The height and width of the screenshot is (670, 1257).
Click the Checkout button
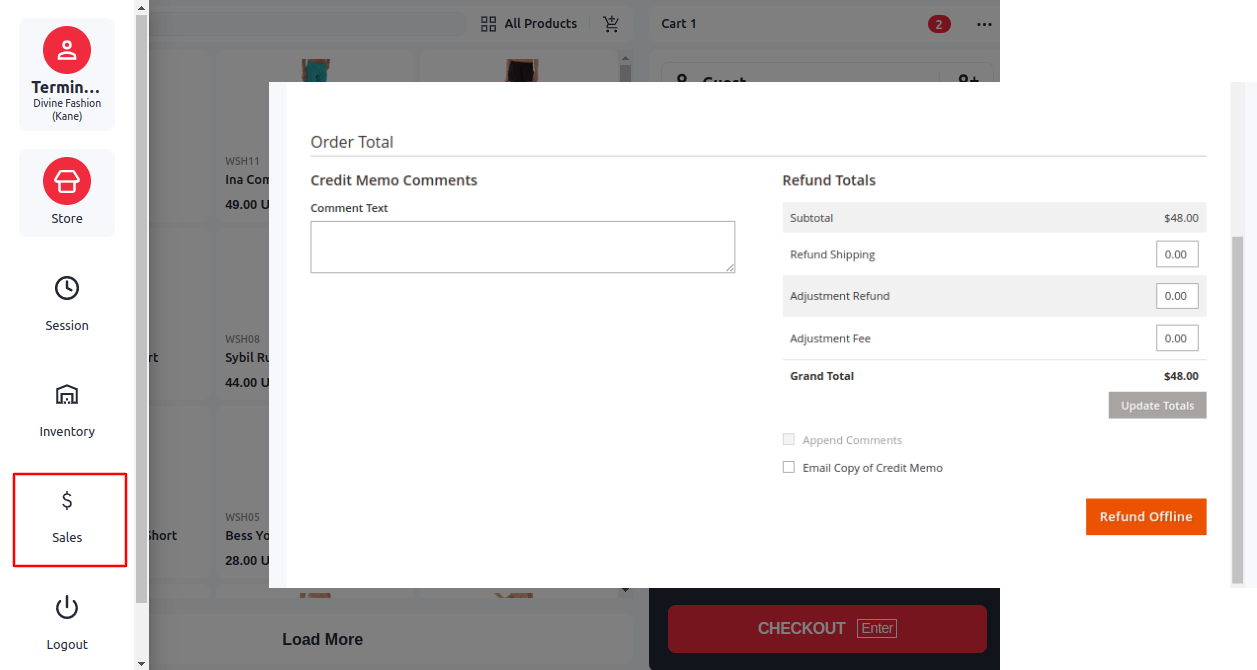tap(827, 628)
